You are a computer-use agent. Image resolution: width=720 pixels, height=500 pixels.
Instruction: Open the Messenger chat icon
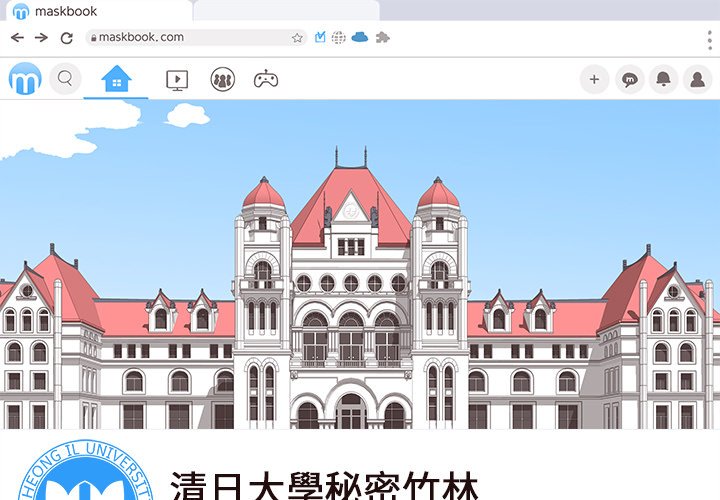629,79
